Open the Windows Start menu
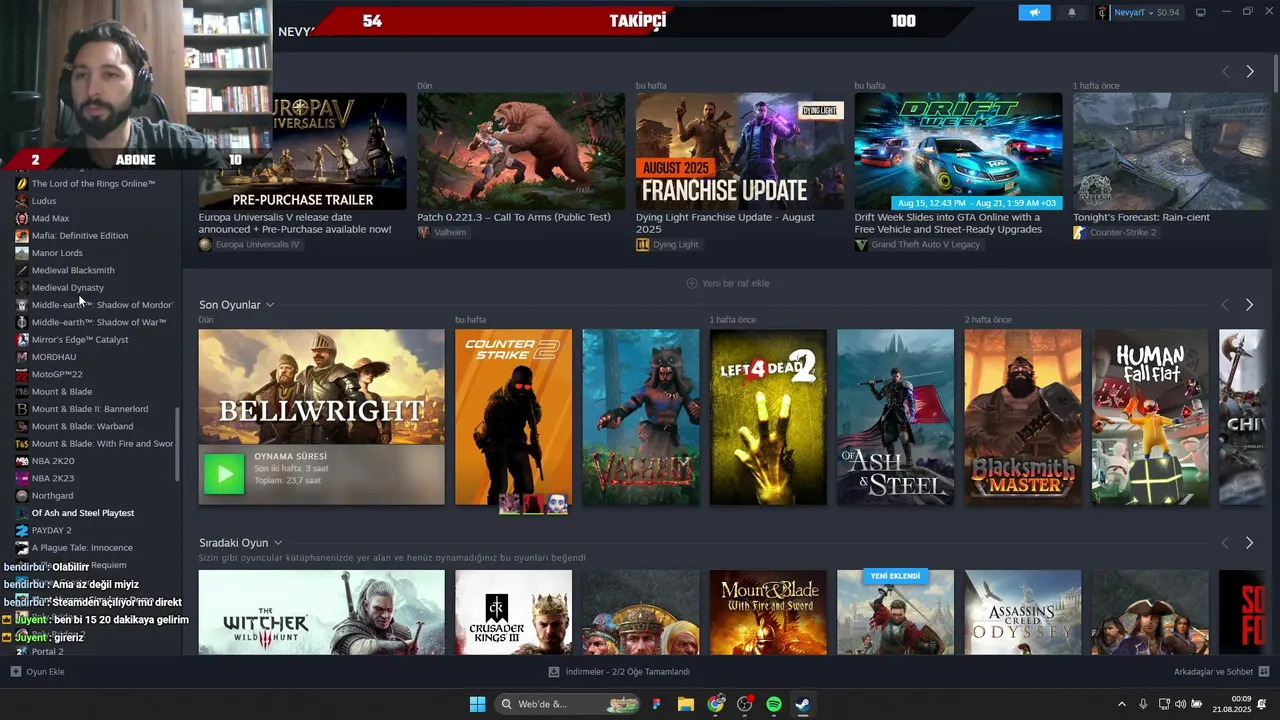 pos(477,704)
